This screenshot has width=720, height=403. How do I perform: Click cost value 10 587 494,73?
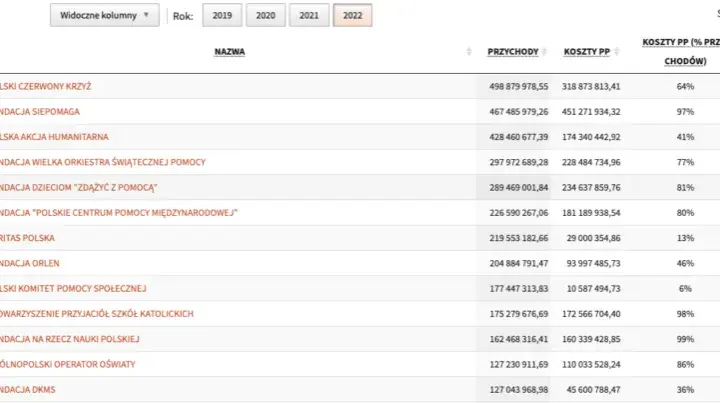point(593,288)
